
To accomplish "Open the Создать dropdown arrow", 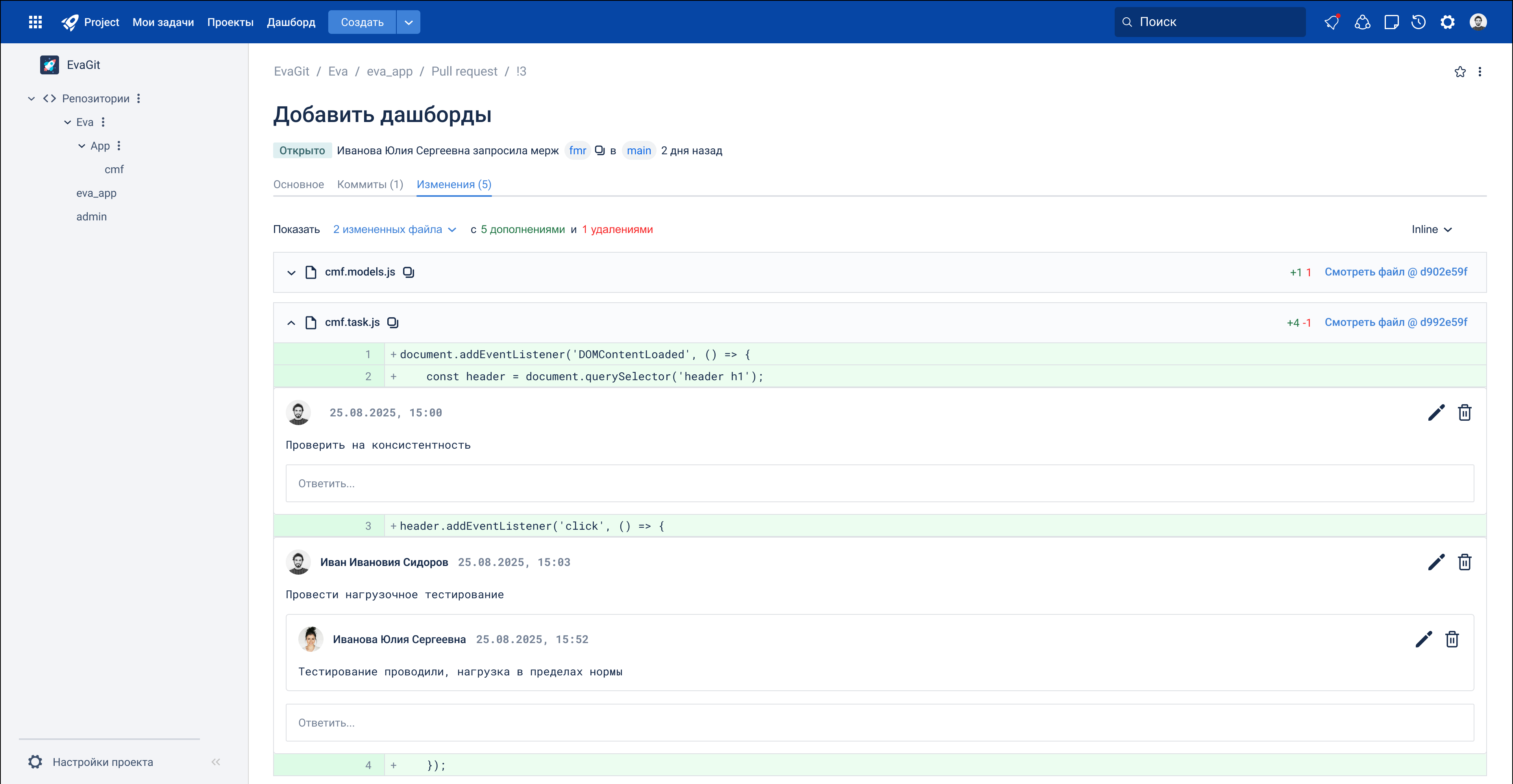I will tap(409, 22).
